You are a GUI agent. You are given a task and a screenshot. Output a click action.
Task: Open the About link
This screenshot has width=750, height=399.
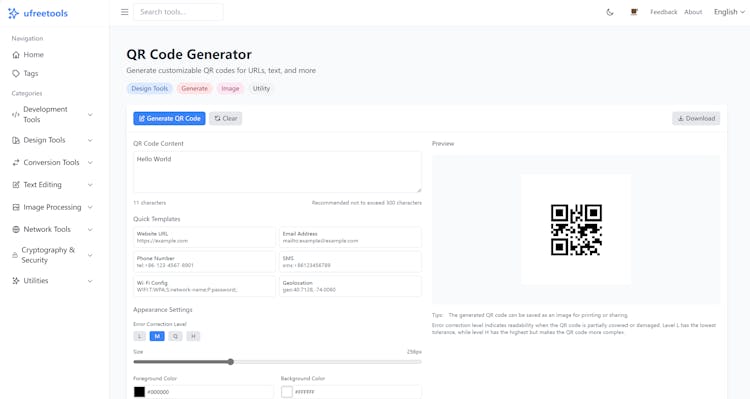(x=693, y=12)
